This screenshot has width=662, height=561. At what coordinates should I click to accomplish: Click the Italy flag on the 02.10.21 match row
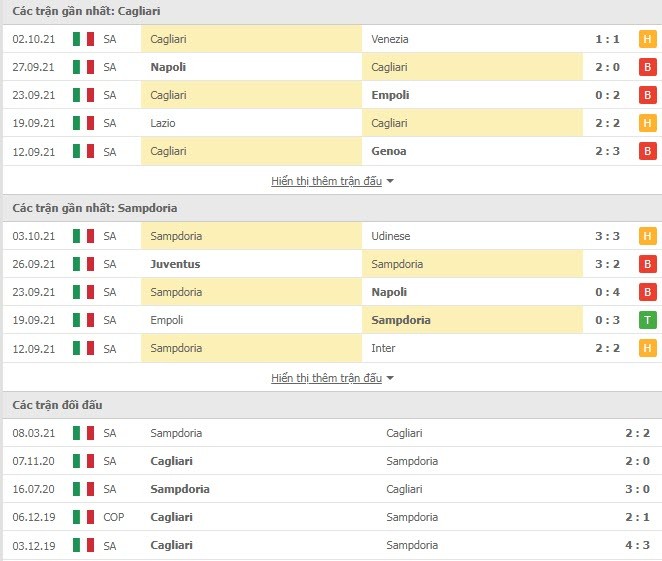[83, 39]
